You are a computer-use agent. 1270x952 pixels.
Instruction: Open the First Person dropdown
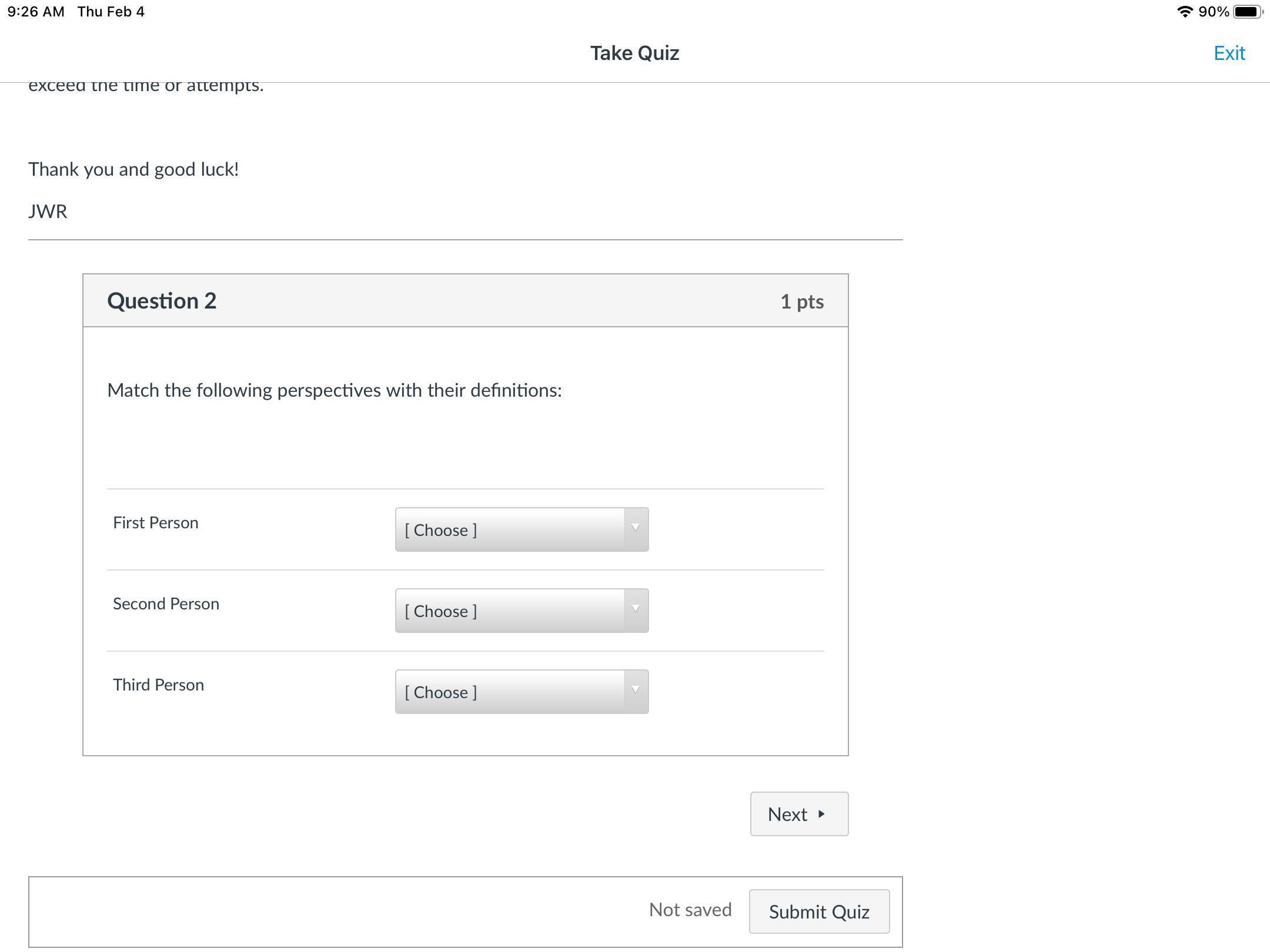(x=509, y=529)
